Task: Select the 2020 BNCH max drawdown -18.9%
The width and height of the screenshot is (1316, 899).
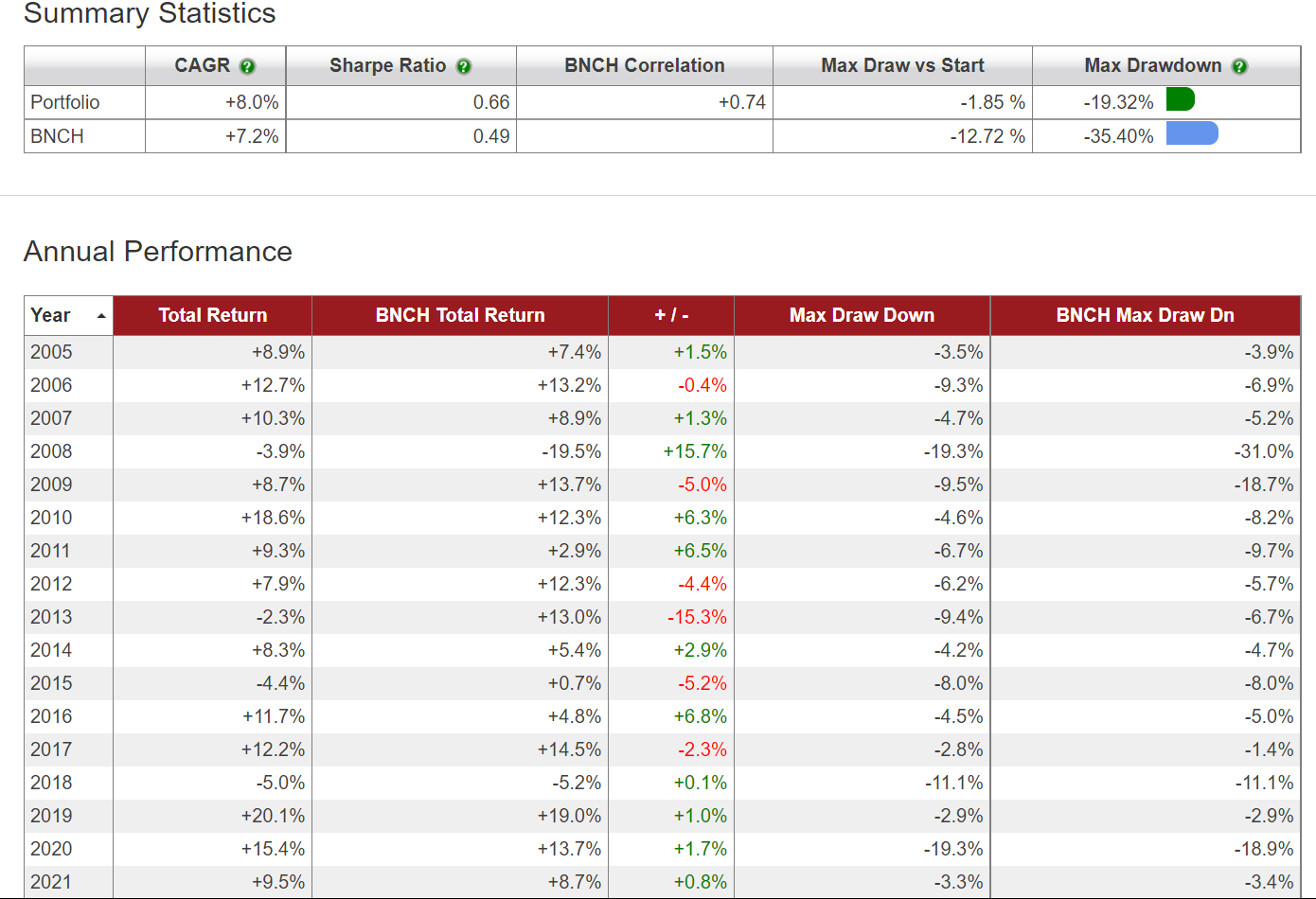Action: coord(1264,849)
